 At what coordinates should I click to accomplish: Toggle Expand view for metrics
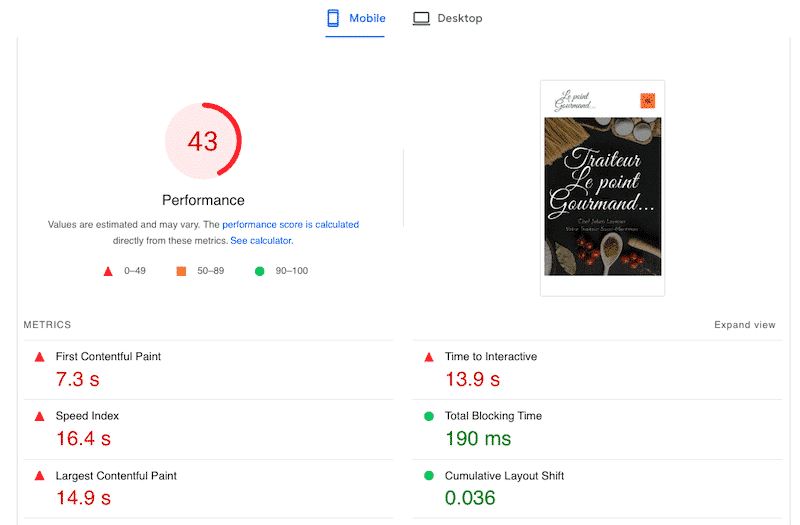coord(744,325)
